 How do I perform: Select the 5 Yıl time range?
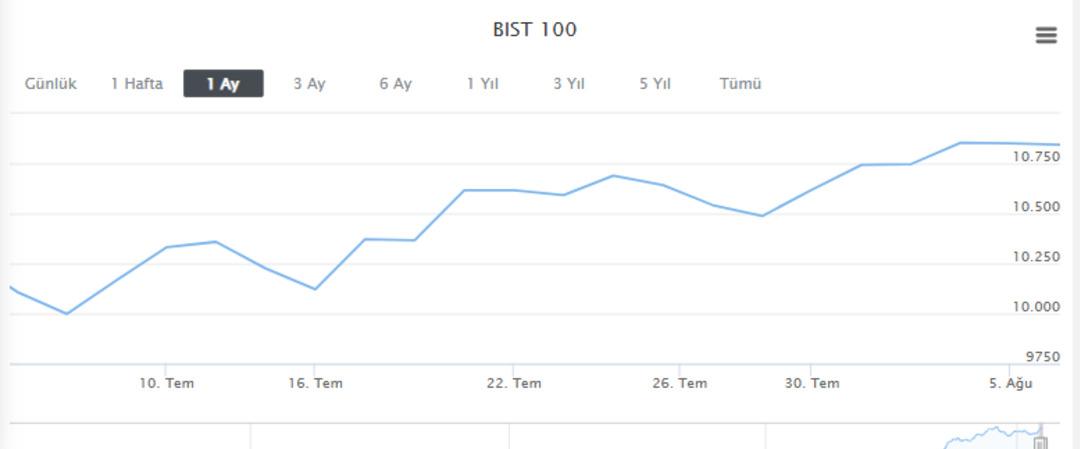pos(654,84)
